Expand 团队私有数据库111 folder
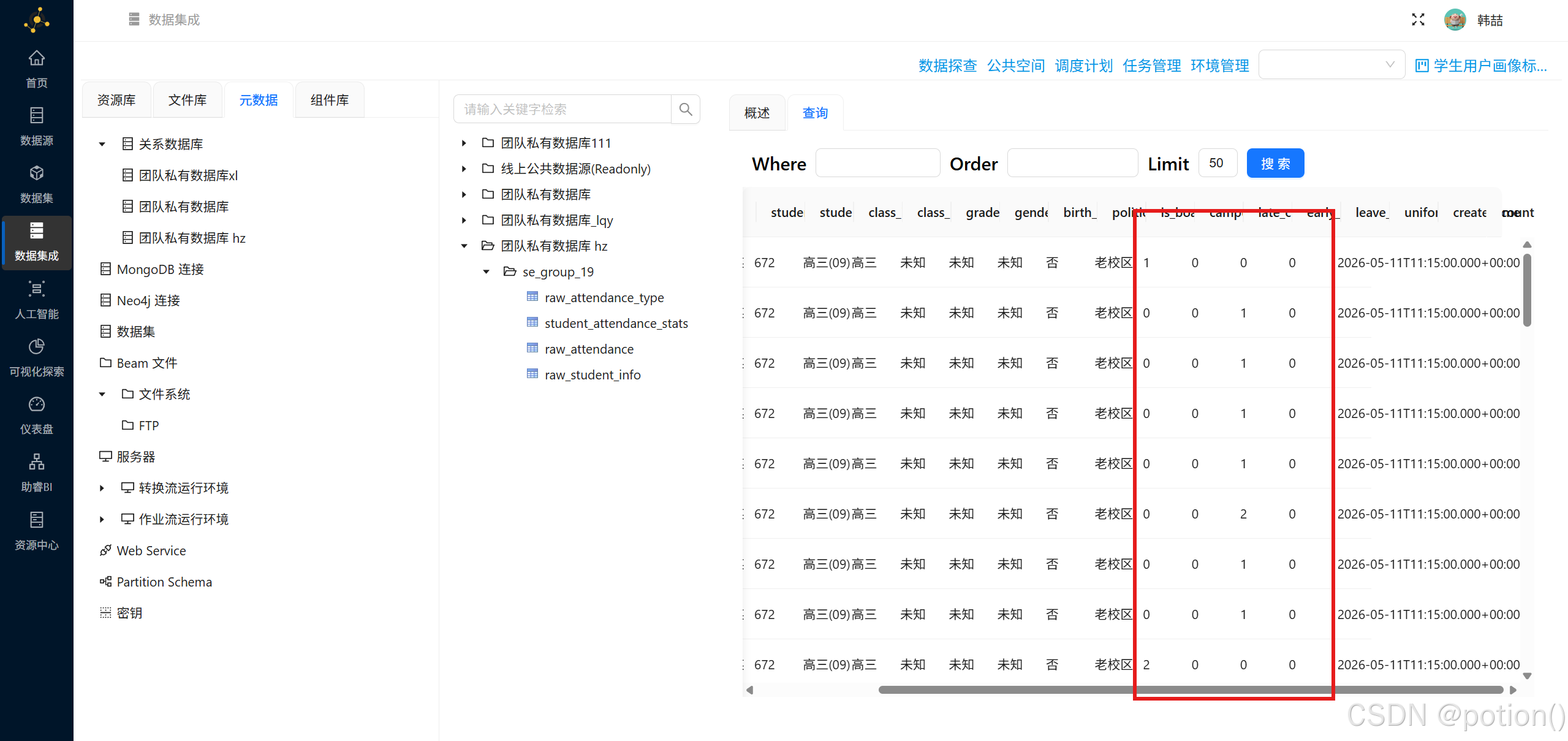This screenshot has width=1568, height=741. point(464,143)
